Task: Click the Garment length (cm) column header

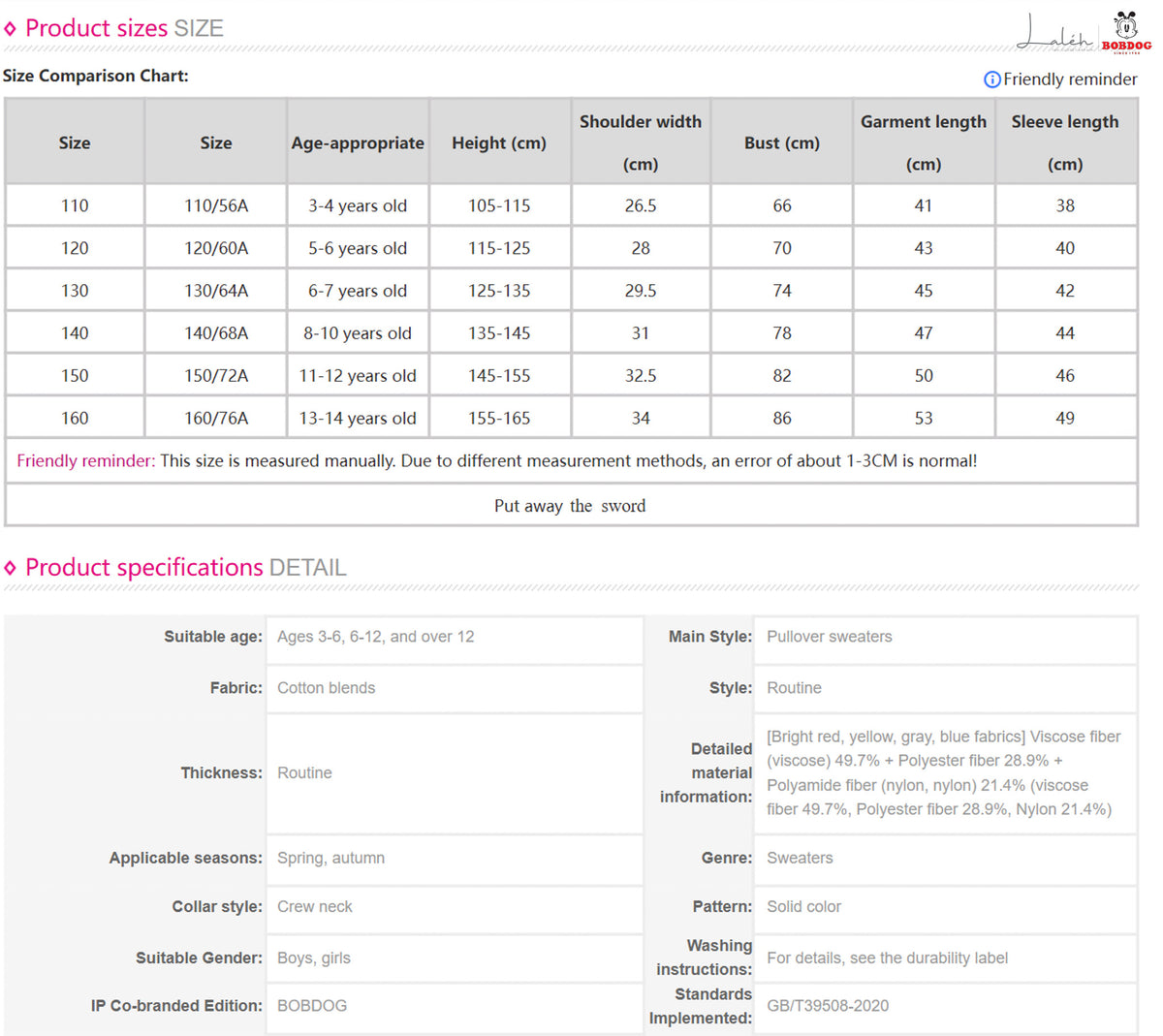Action: 924,142
